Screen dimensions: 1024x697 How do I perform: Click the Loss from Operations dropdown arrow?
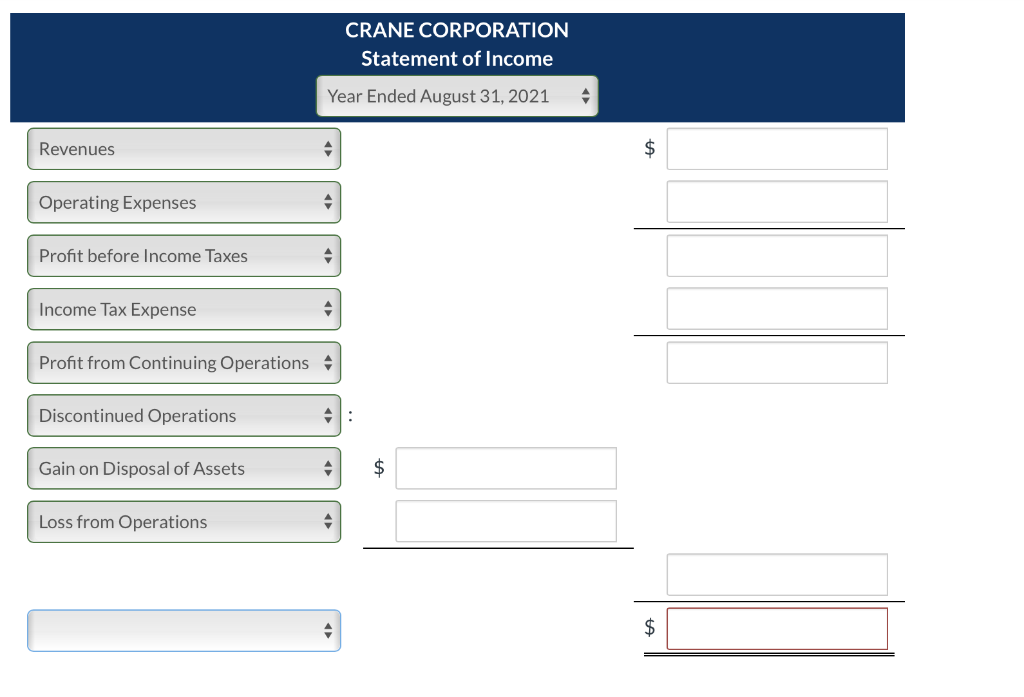click(328, 521)
